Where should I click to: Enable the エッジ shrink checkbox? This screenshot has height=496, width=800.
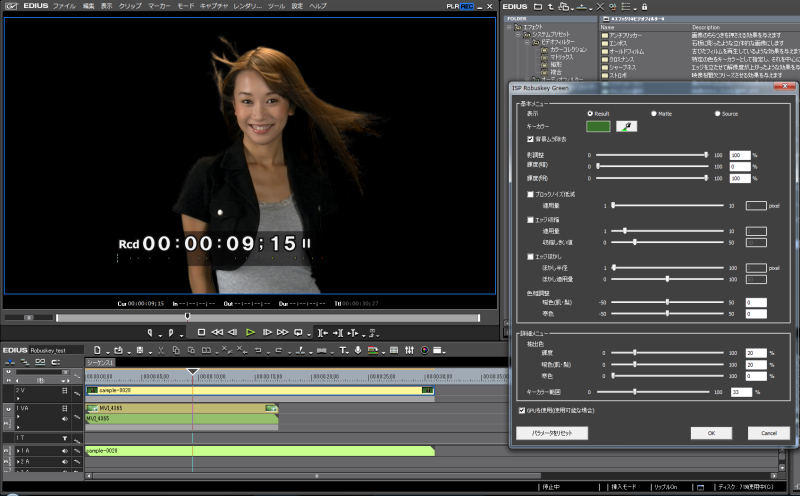pos(530,219)
